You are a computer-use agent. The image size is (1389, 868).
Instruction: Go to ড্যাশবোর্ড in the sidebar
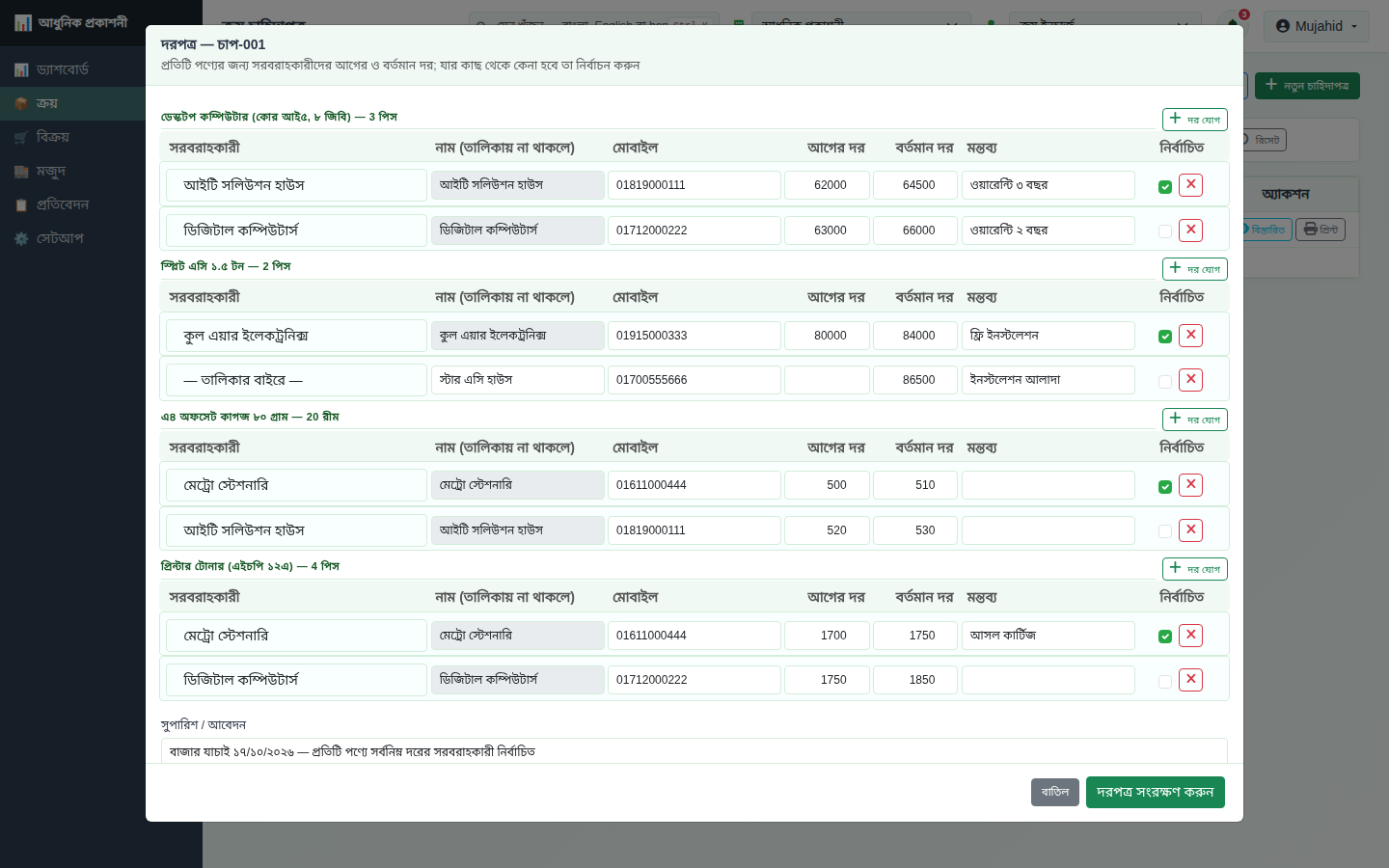[x=72, y=69]
